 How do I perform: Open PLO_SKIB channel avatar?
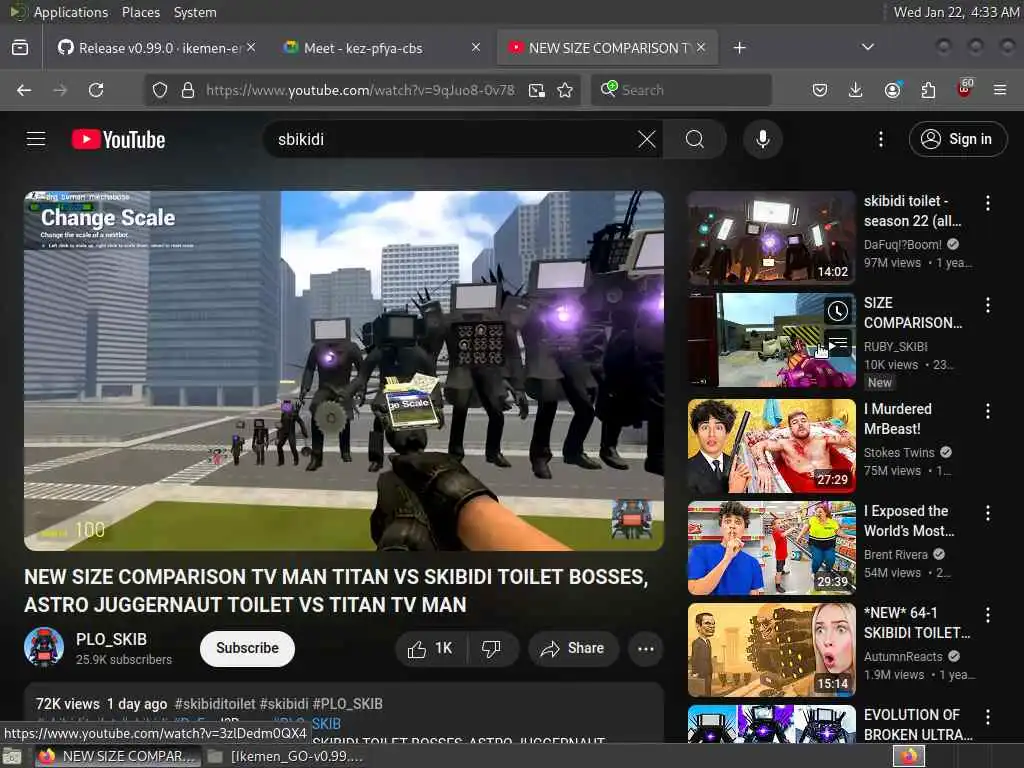(x=44, y=647)
